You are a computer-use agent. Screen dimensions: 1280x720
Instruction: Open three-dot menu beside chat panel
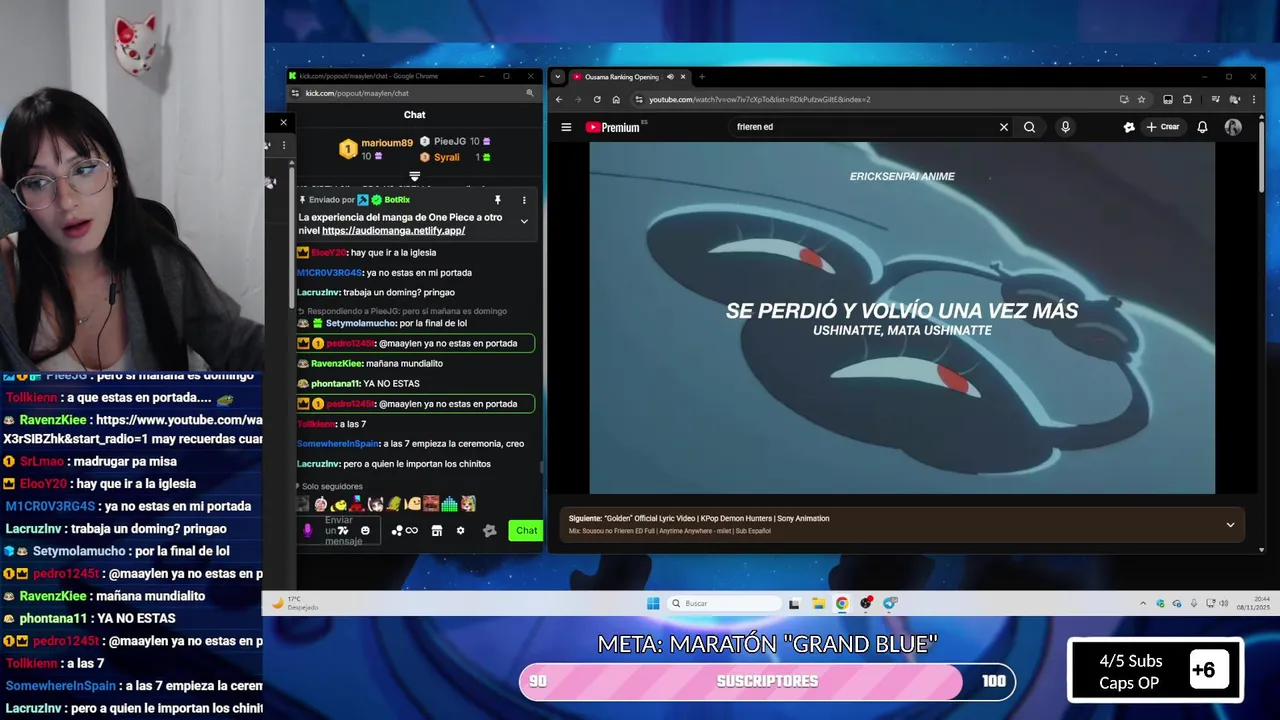coord(283,145)
